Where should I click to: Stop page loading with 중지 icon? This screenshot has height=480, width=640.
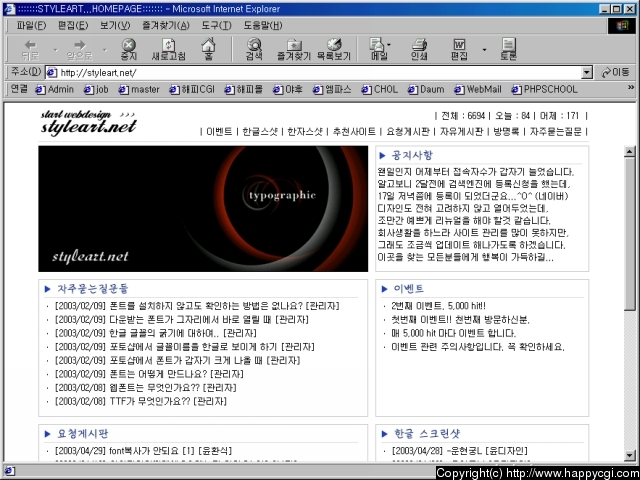click(x=129, y=49)
